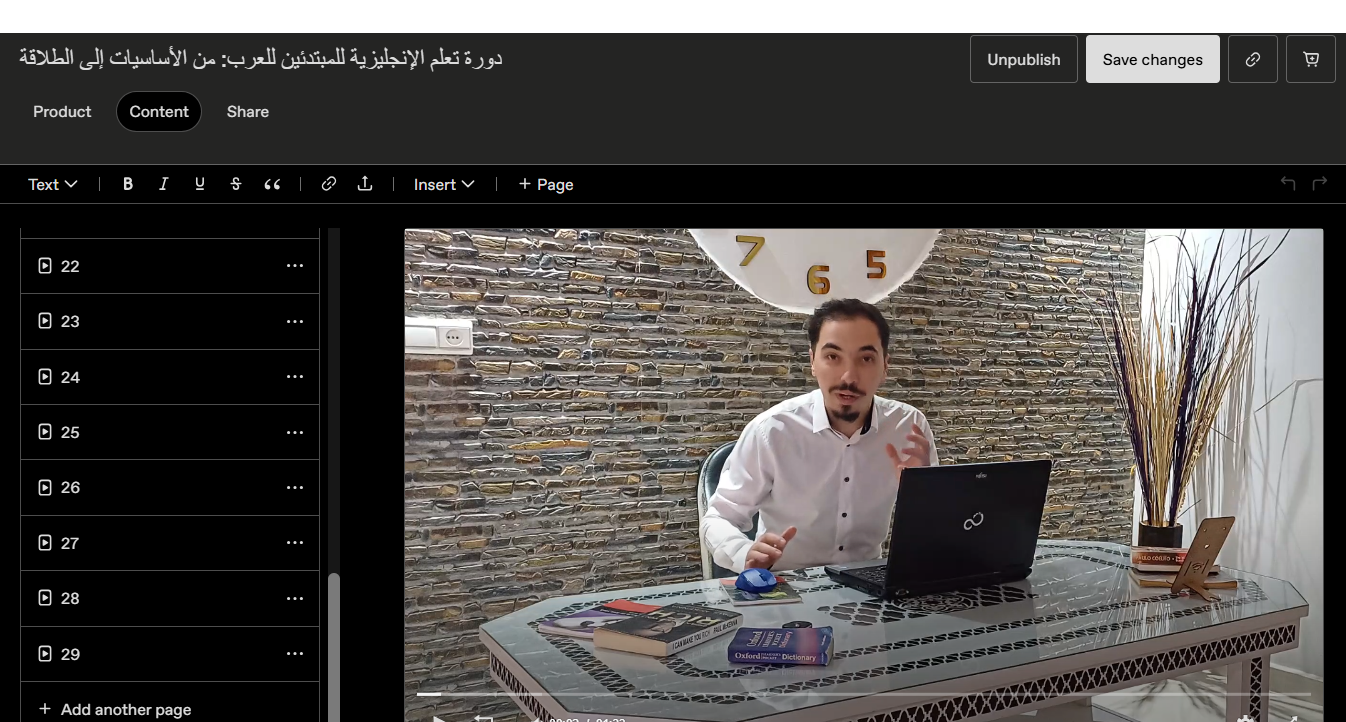Switch to the Product tab

[x=62, y=112]
